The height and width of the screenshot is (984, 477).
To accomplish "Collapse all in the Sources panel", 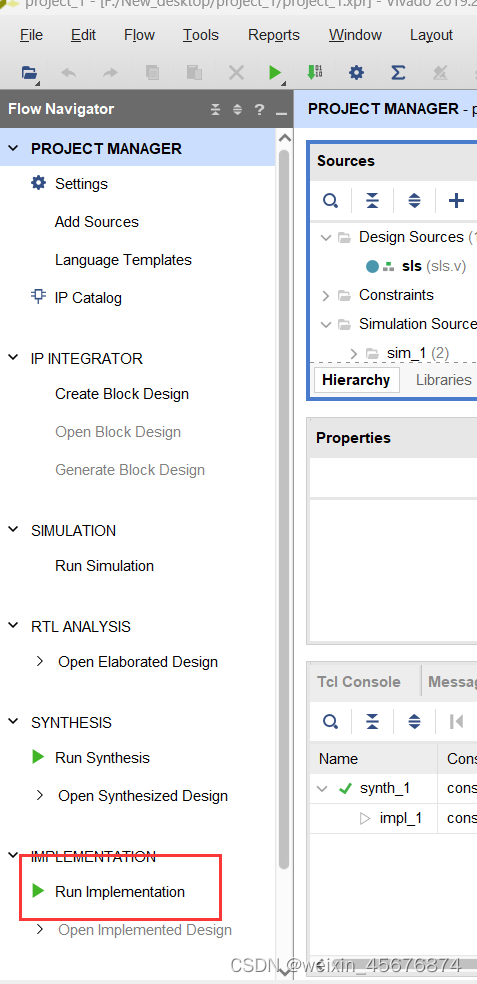I will point(372,201).
